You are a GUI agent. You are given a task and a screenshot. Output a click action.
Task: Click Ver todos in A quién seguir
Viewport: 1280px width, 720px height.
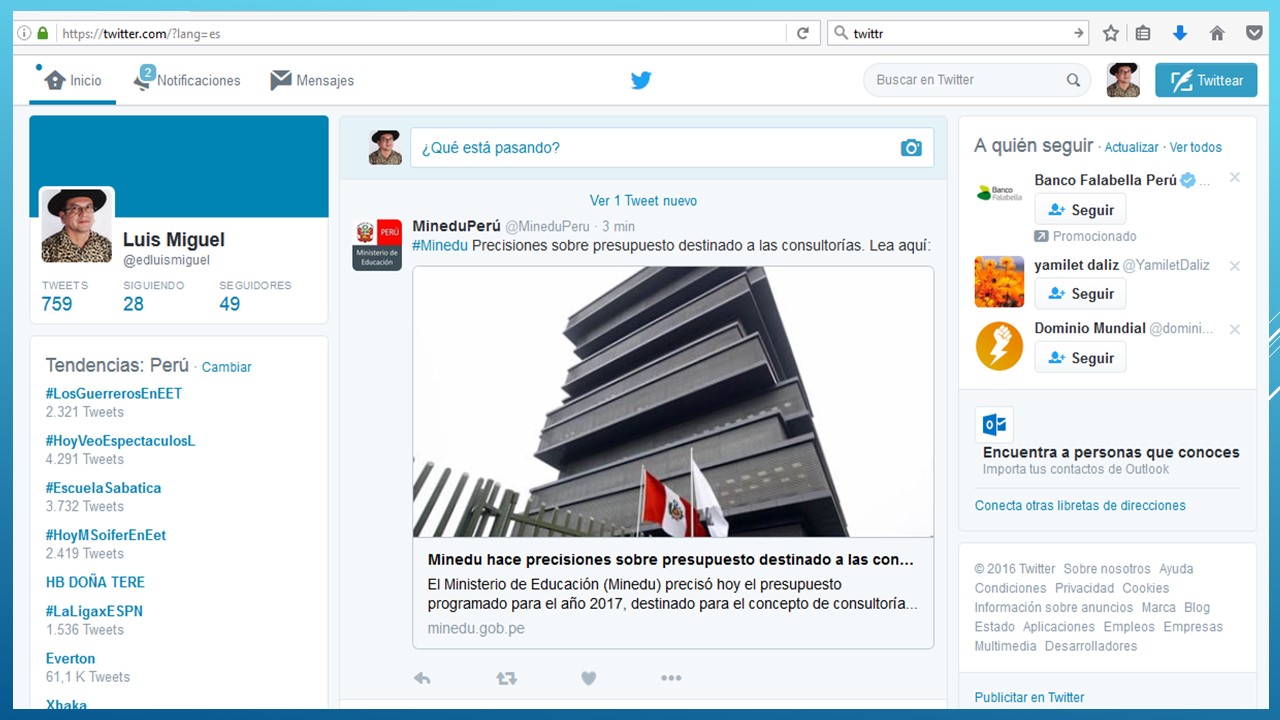pyautogui.click(x=1196, y=147)
